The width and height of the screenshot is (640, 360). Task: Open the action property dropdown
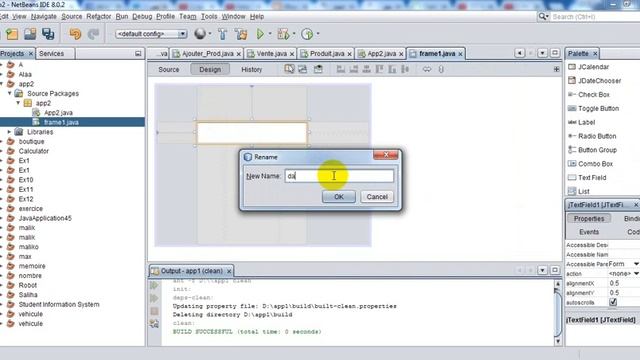tap(636, 273)
